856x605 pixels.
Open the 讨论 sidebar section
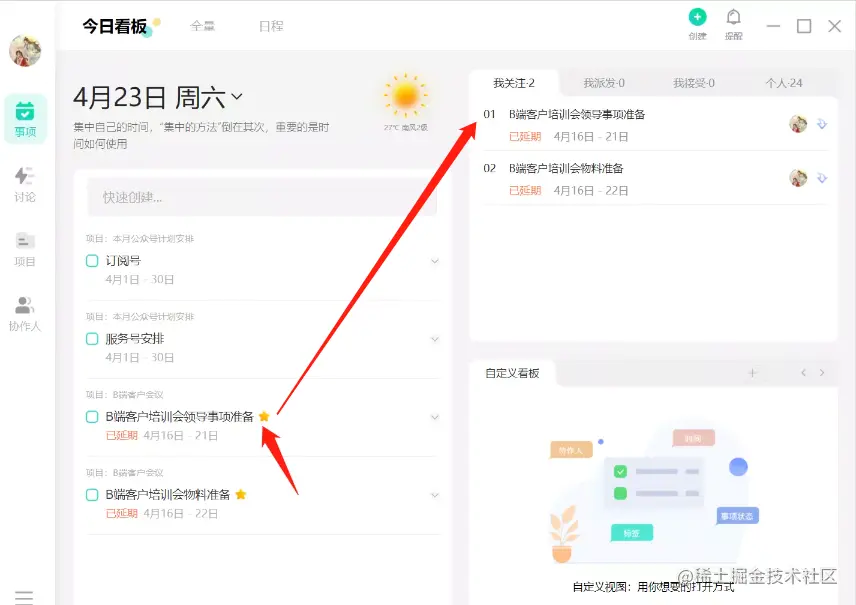point(25,185)
